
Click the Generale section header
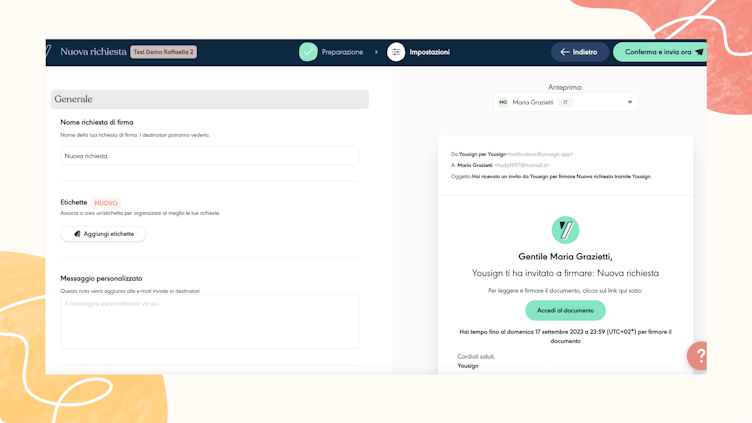tap(210, 99)
